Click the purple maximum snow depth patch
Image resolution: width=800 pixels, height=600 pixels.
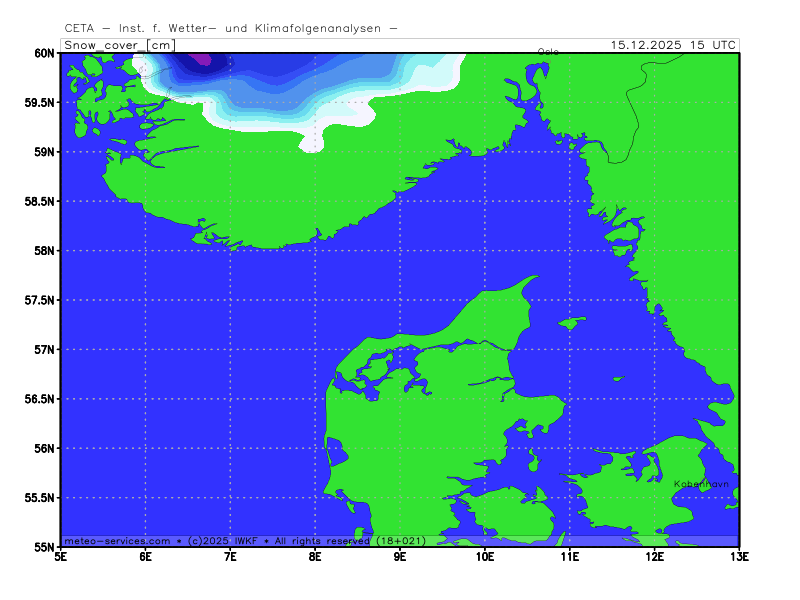203,59
